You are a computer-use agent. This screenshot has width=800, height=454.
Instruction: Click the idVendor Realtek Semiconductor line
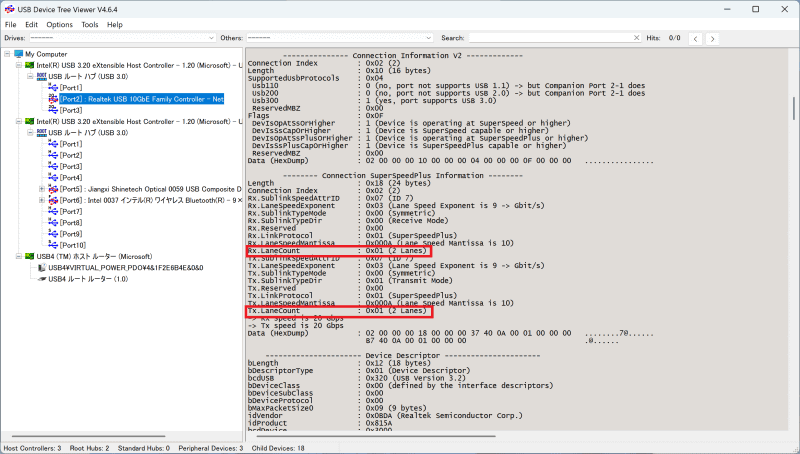pos(385,416)
